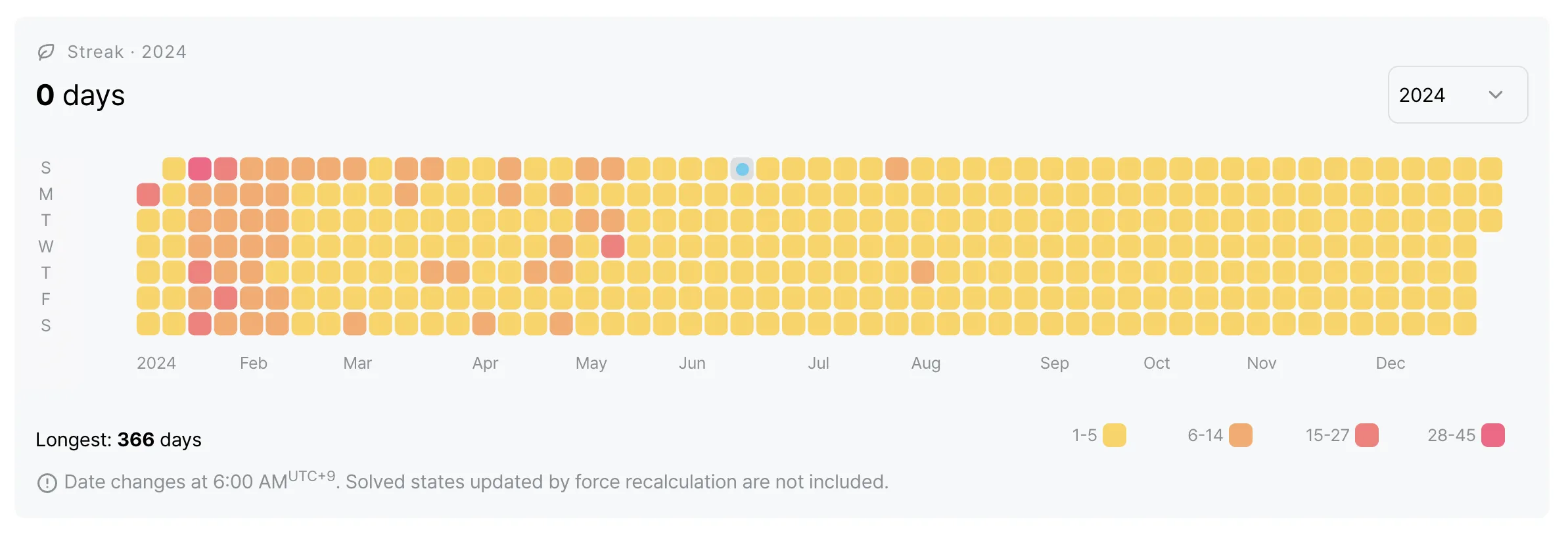Click the Sep month label
The height and width of the screenshot is (539, 1568).
tap(1054, 363)
